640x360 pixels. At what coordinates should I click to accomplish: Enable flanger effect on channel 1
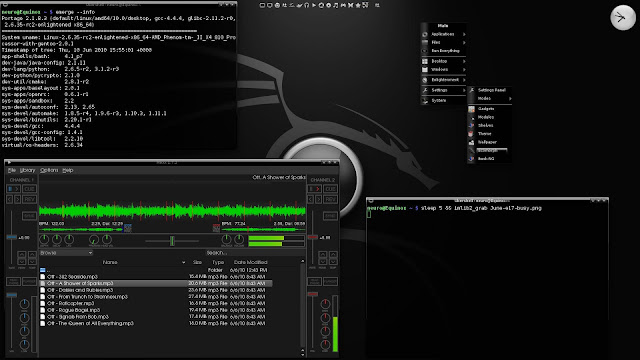(29, 282)
